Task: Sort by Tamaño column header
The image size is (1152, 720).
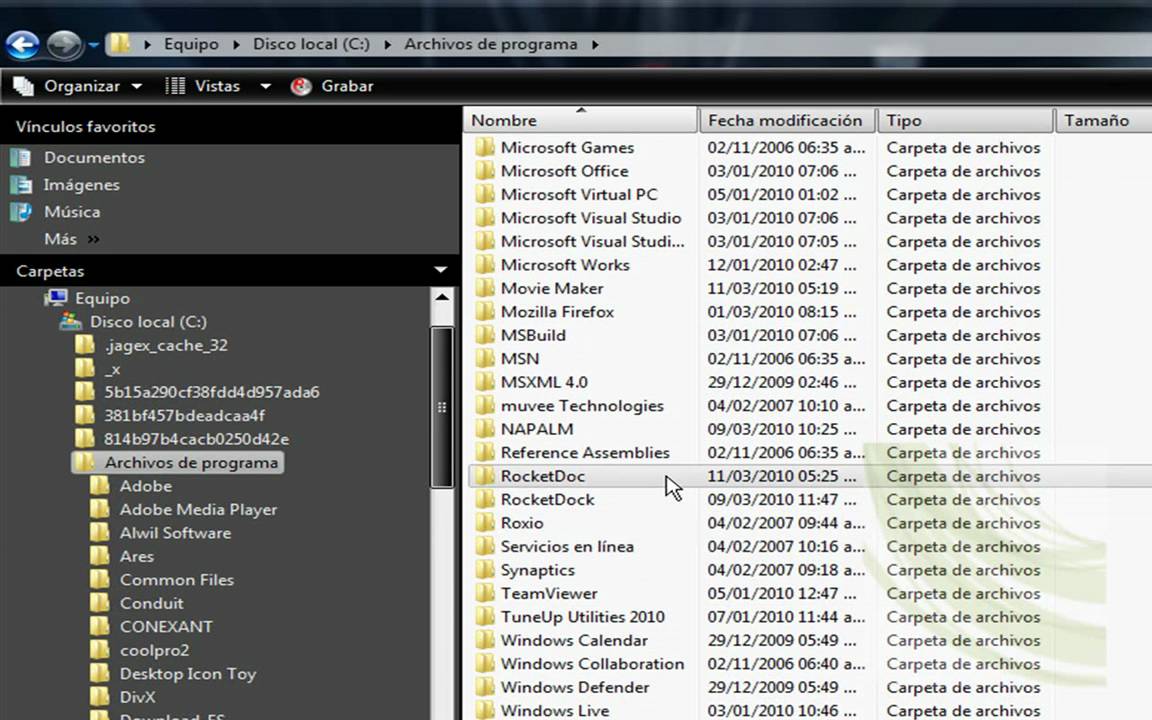Action: [x=1104, y=120]
